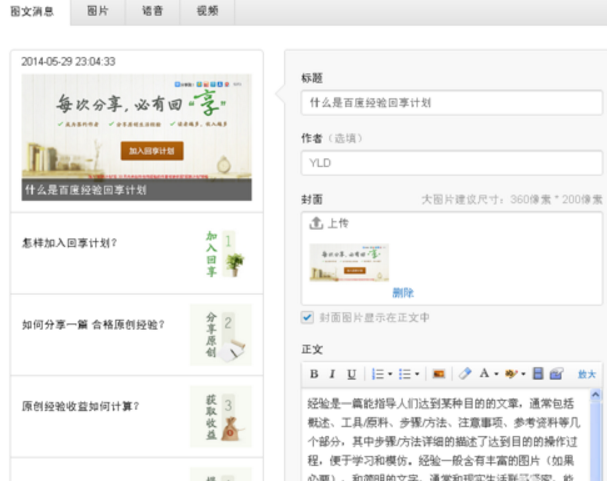
Task: Toggle bold formatting in the 正文 editor
Action: tap(314, 374)
